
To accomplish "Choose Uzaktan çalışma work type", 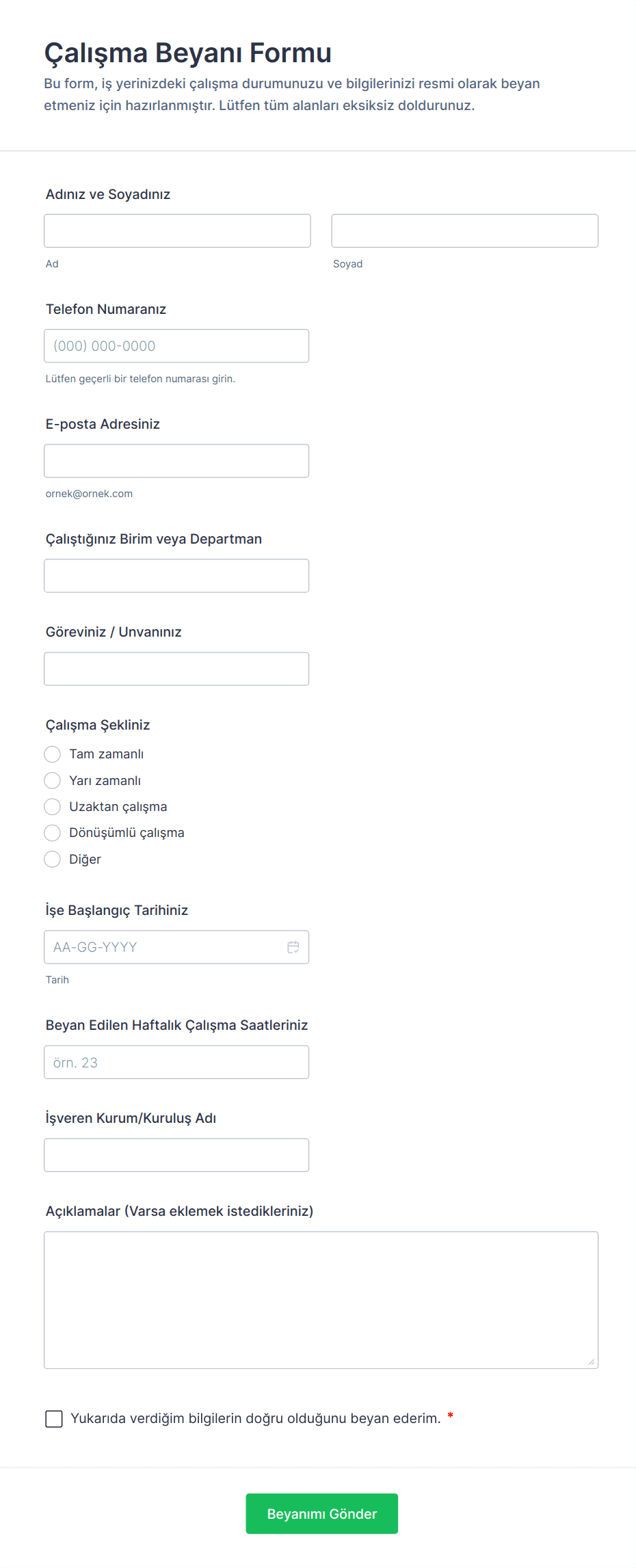I will [x=53, y=807].
